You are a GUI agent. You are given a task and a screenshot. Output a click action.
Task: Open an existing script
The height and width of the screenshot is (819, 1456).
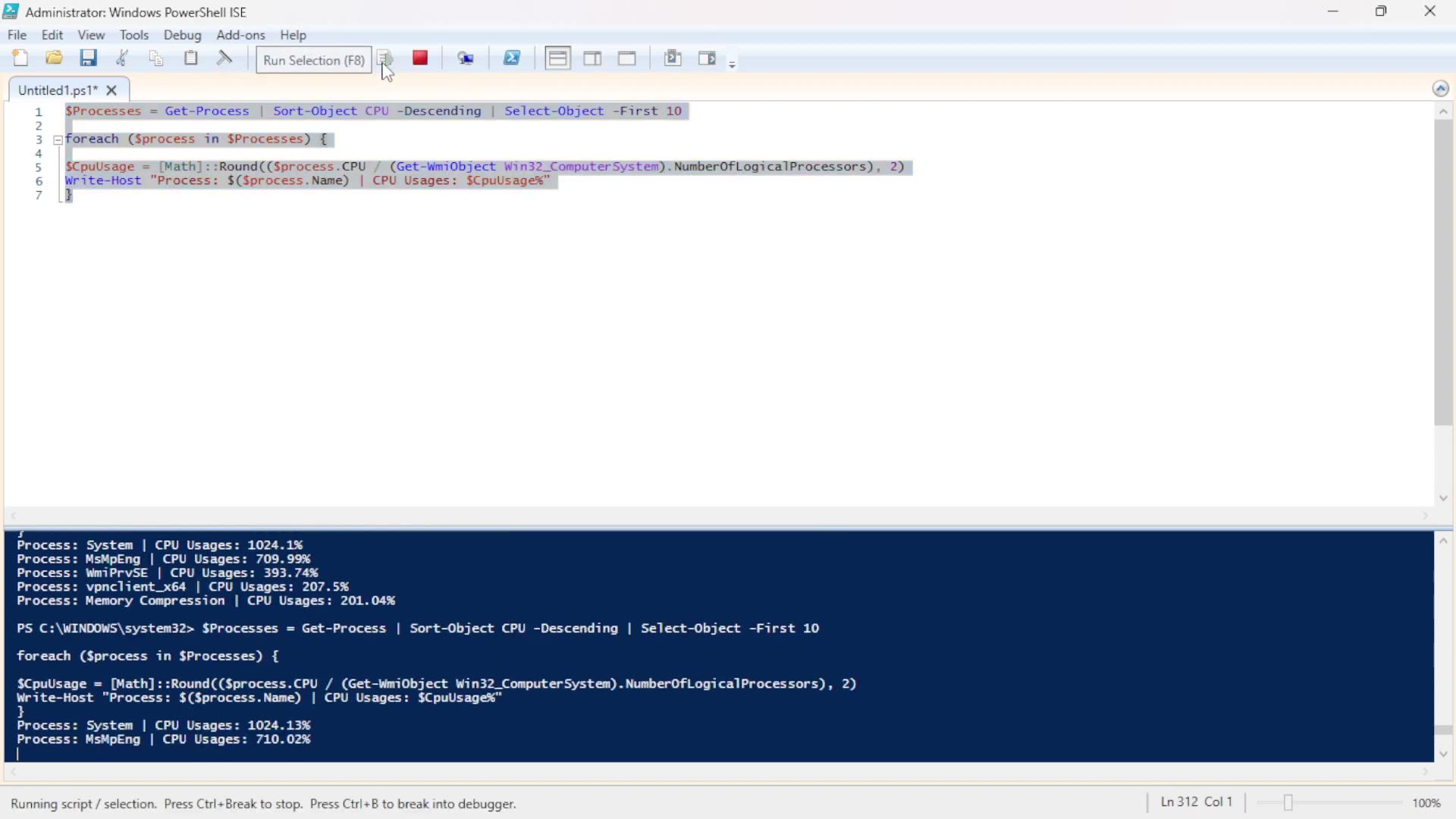(54, 58)
